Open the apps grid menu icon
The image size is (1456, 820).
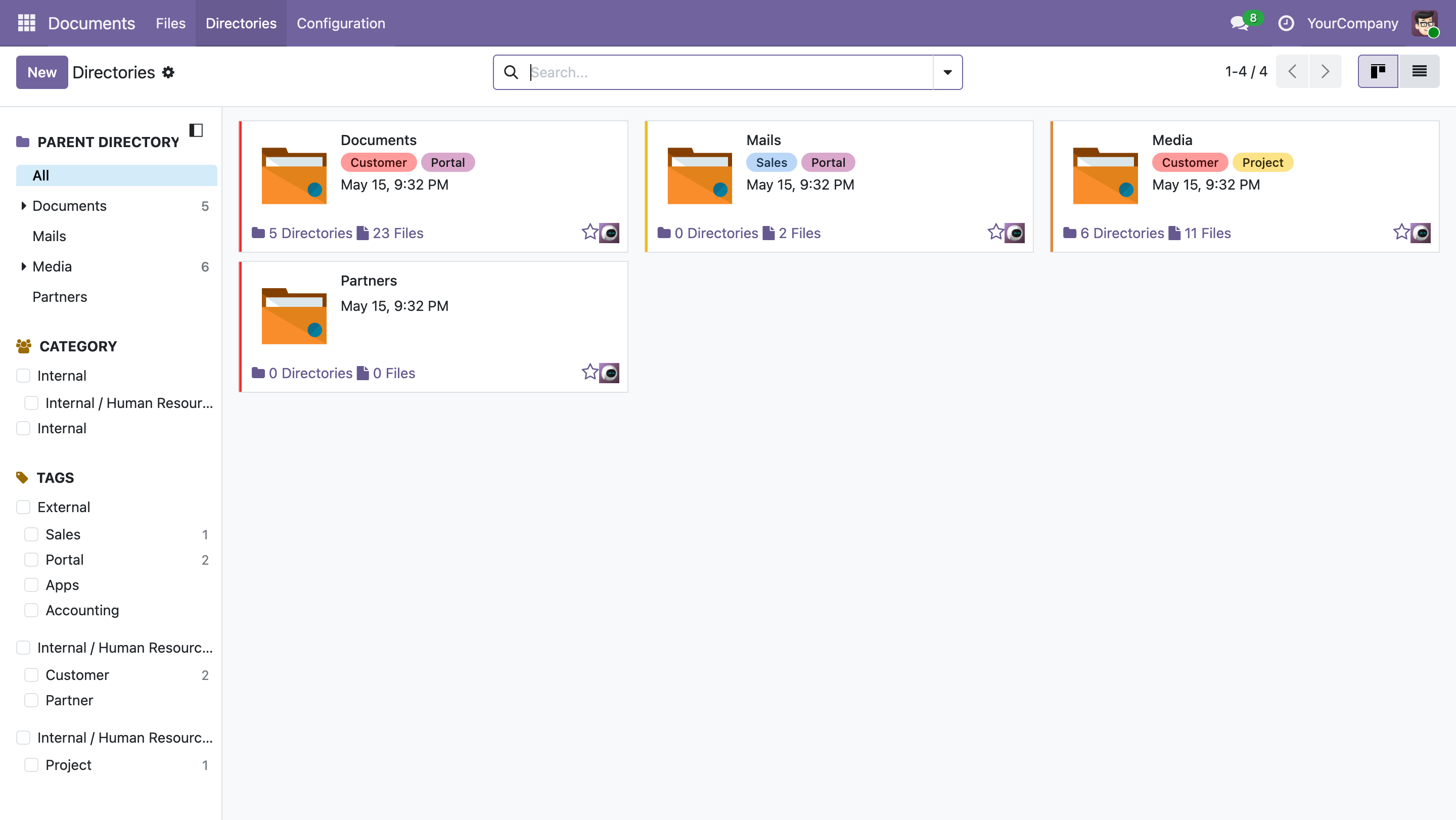click(27, 23)
